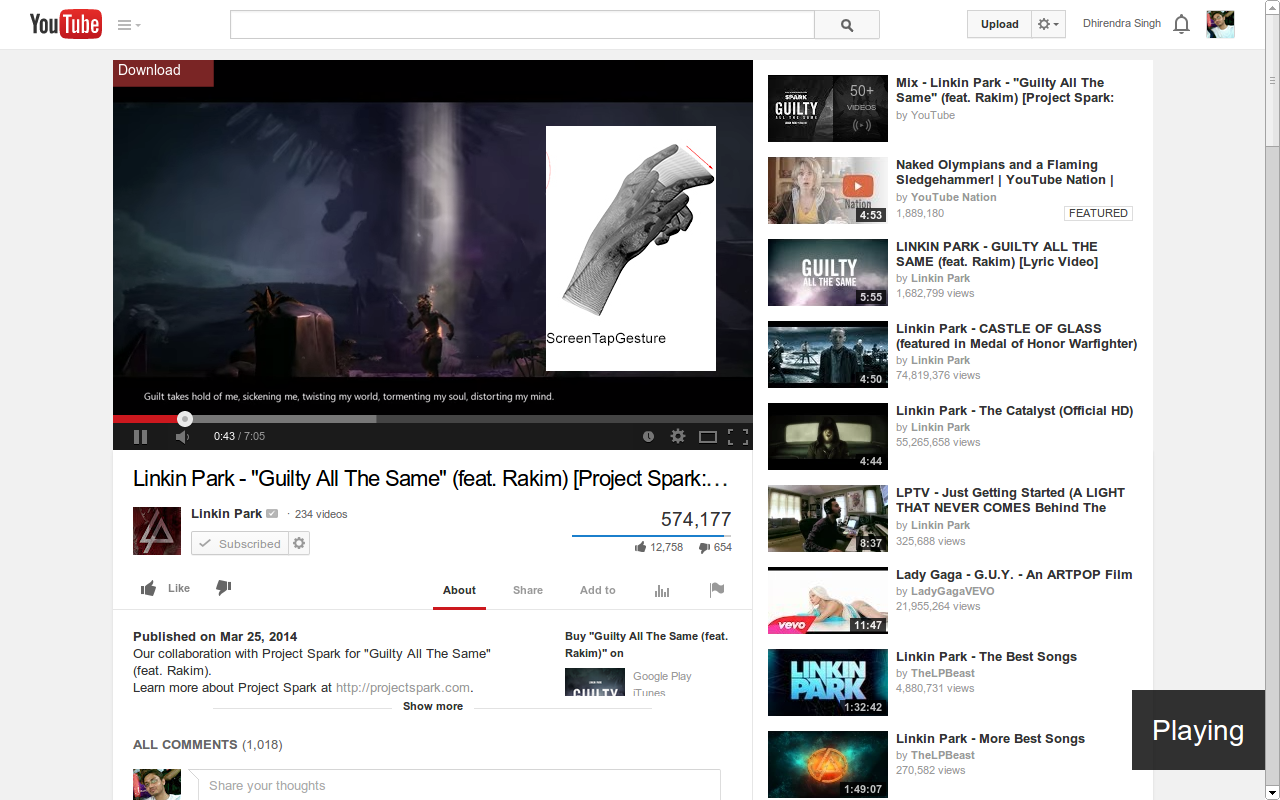The image size is (1280, 800).
Task: Open the YouTube Nation channel link
Action: coord(953,197)
